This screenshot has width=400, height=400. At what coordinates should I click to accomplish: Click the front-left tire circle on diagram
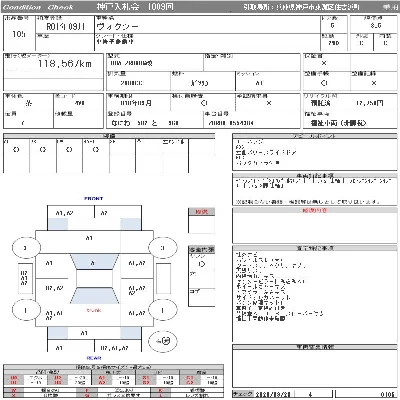tap(26, 248)
